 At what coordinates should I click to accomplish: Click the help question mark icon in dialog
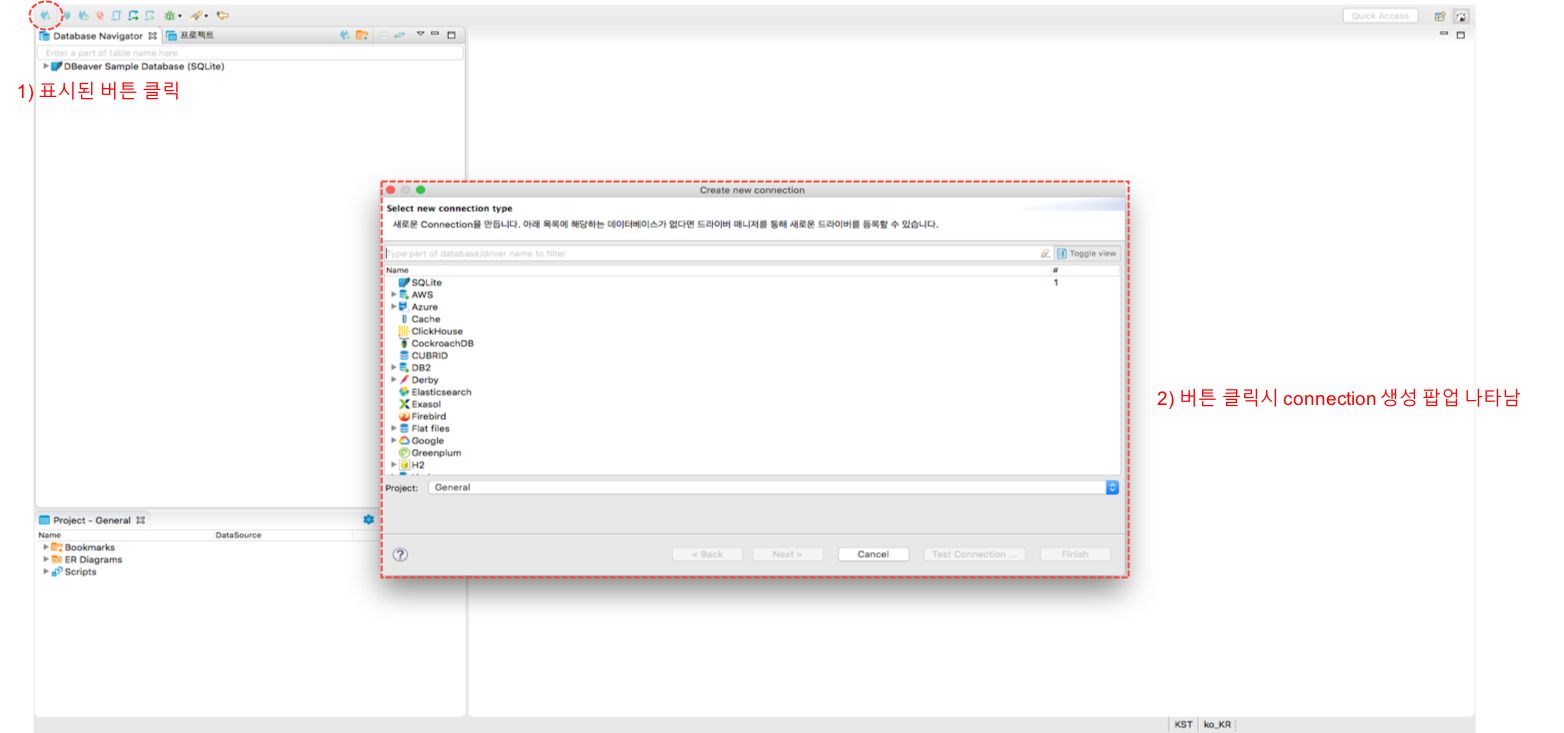point(400,554)
